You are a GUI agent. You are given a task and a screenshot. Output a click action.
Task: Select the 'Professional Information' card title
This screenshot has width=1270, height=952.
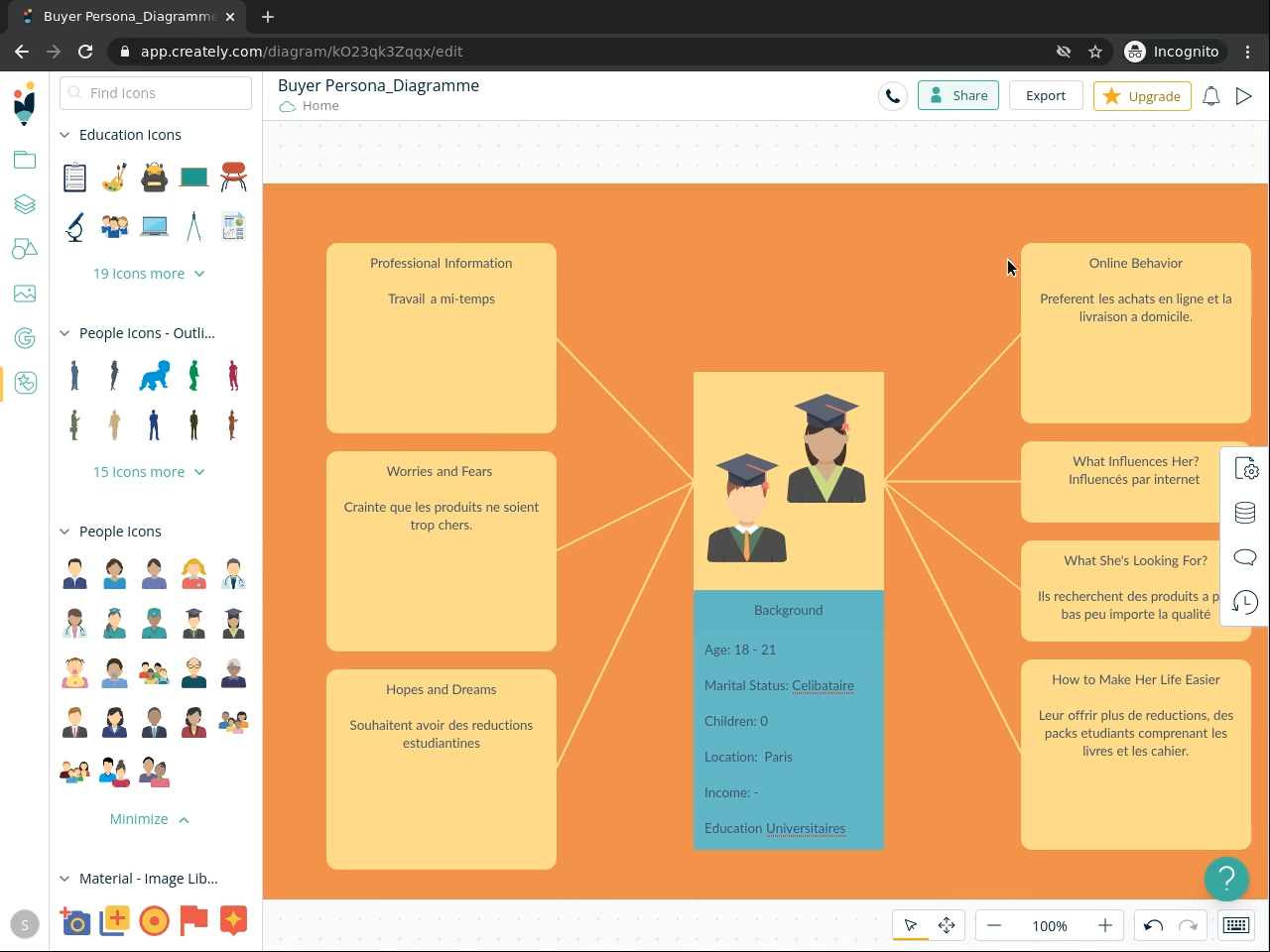[x=442, y=263]
